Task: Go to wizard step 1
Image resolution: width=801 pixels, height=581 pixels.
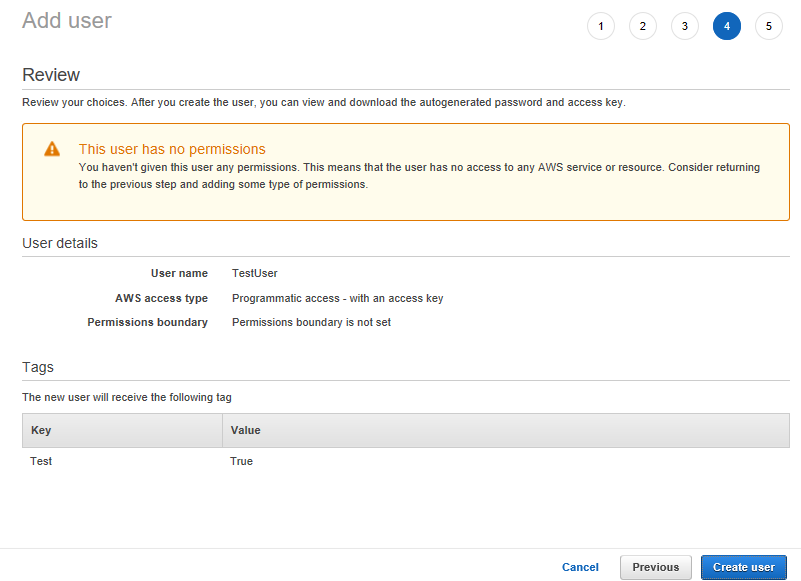Action: pyautogui.click(x=601, y=27)
